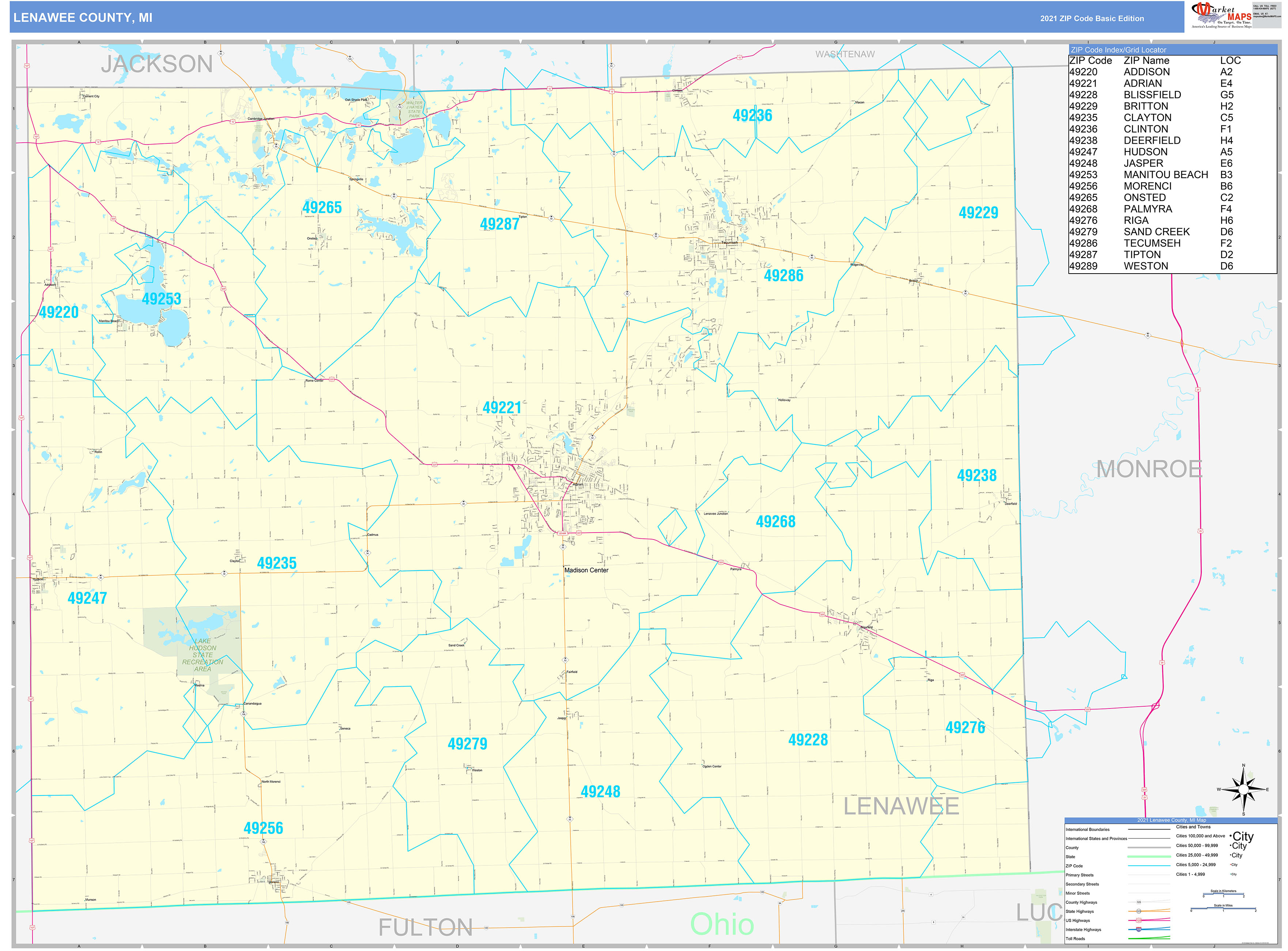1288x951 pixels.
Task: Click the 49248 ZIP label on map
Action: tap(601, 792)
